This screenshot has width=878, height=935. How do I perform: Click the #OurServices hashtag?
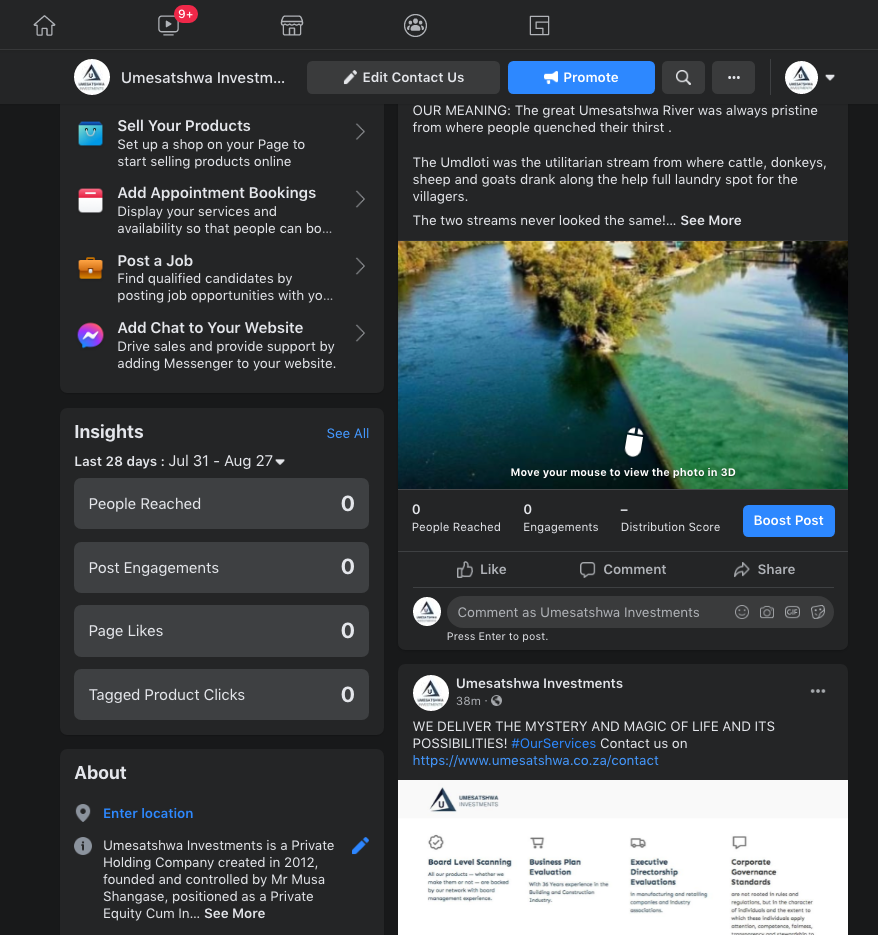pos(554,744)
